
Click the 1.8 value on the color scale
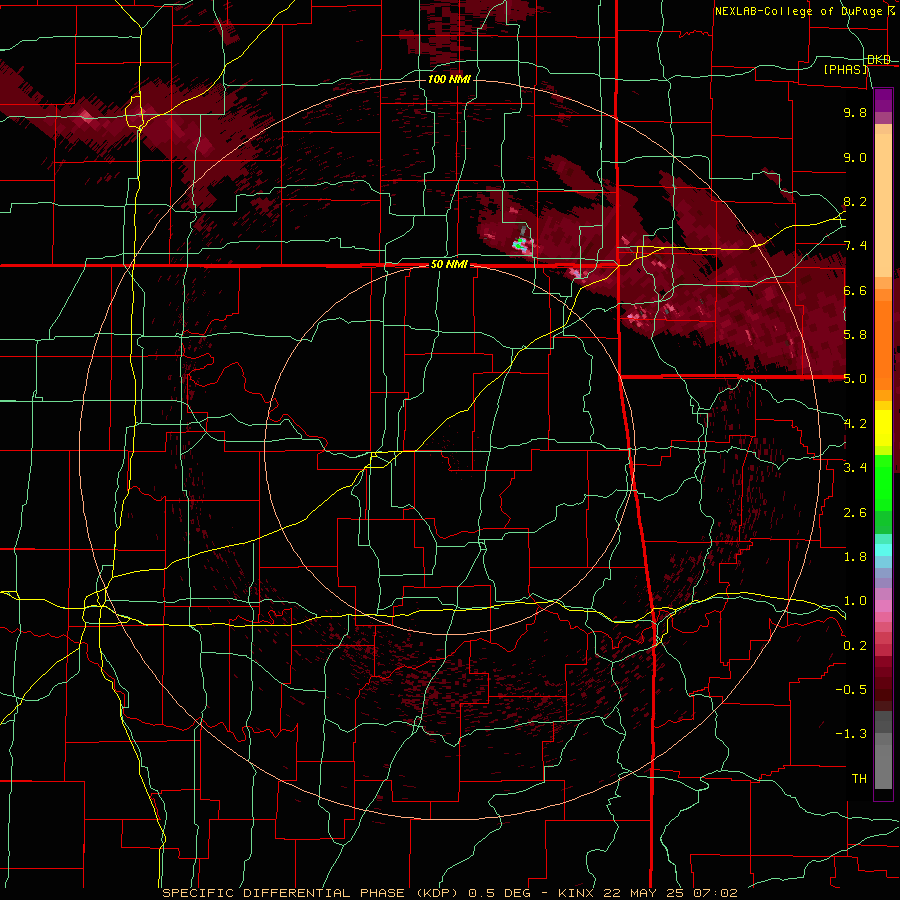855,557
